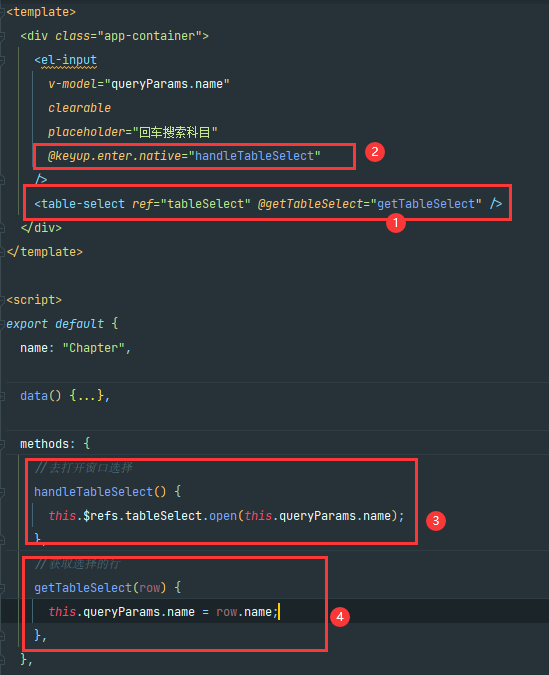Click the default keyword
Screen dimensions: 549x675
click(x=79, y=324)
